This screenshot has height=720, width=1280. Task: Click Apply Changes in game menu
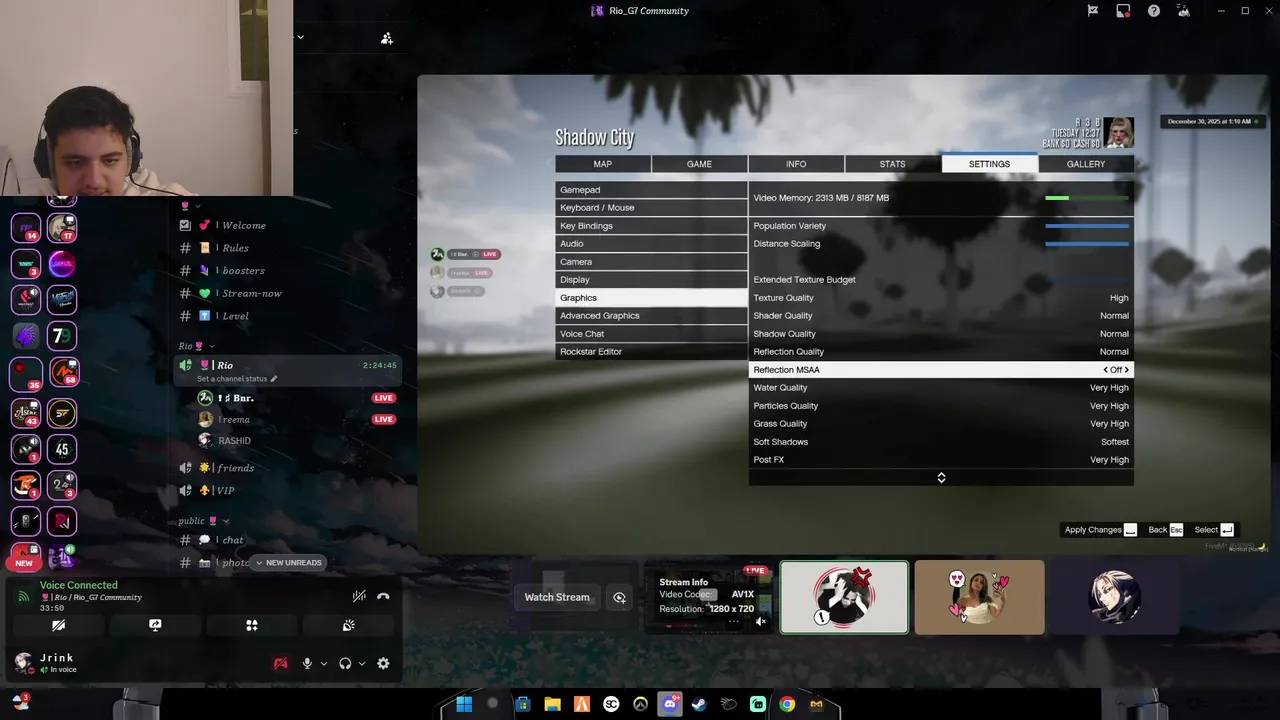1100,530
